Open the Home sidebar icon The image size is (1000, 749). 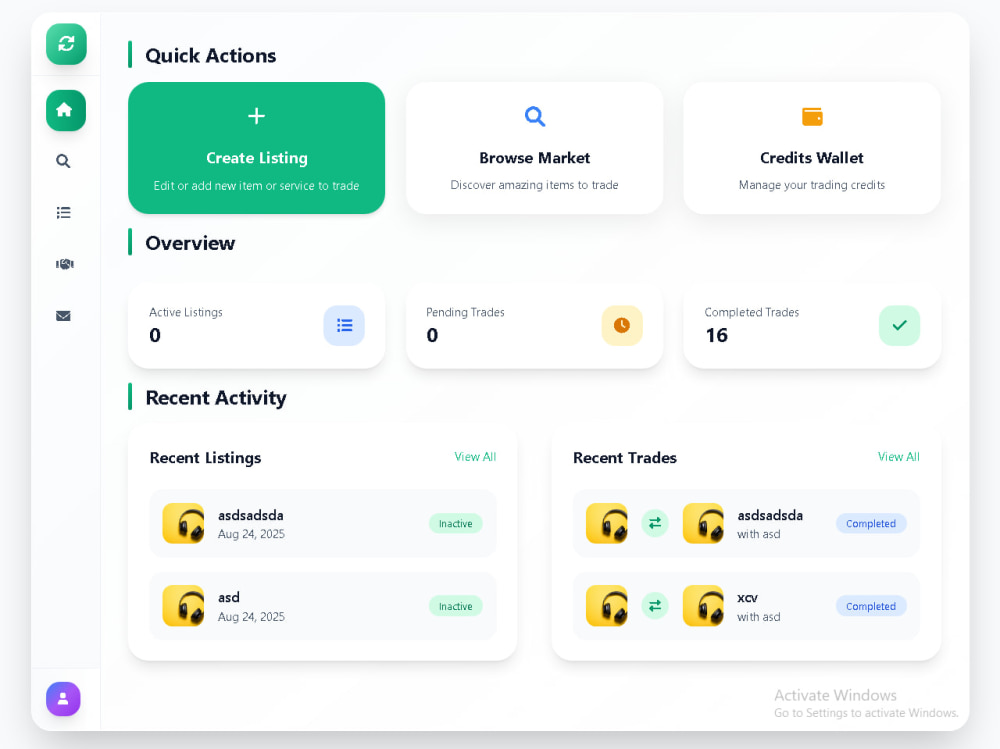(x=66, y=110)
